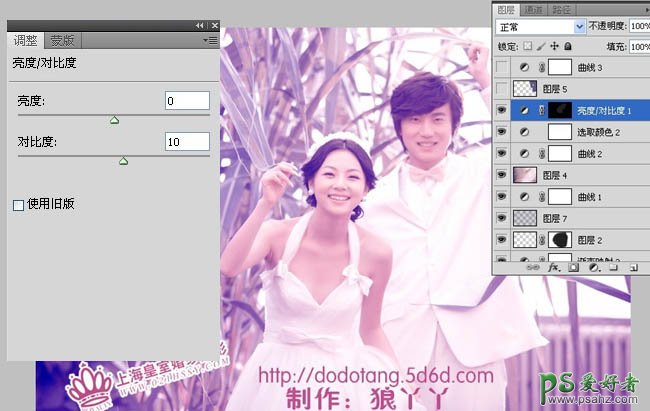Click the lock position move icon
This screenshot has height=411, width=650.
[554, 45]
